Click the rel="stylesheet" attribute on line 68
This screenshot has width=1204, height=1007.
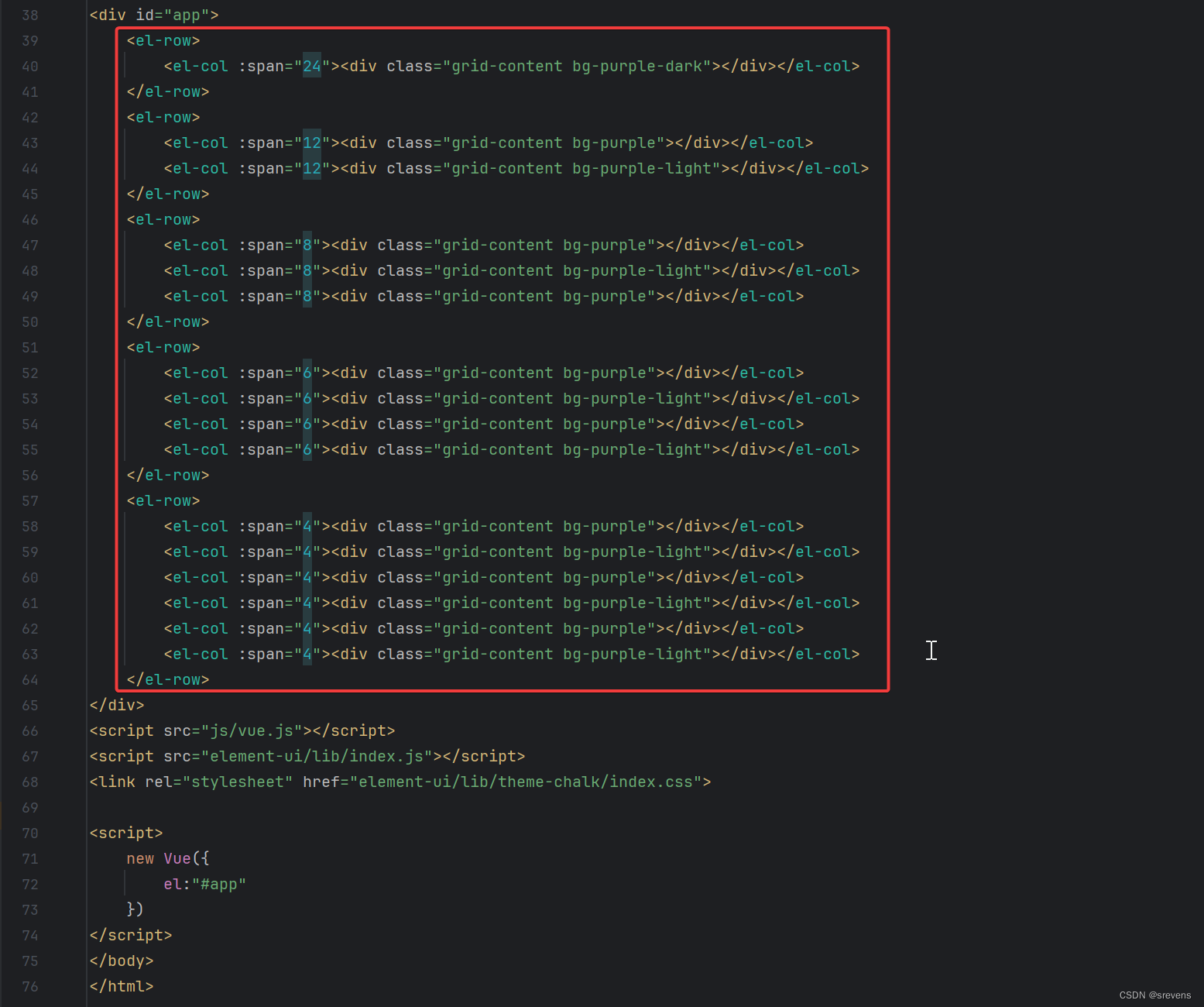(x=219, y=782)
